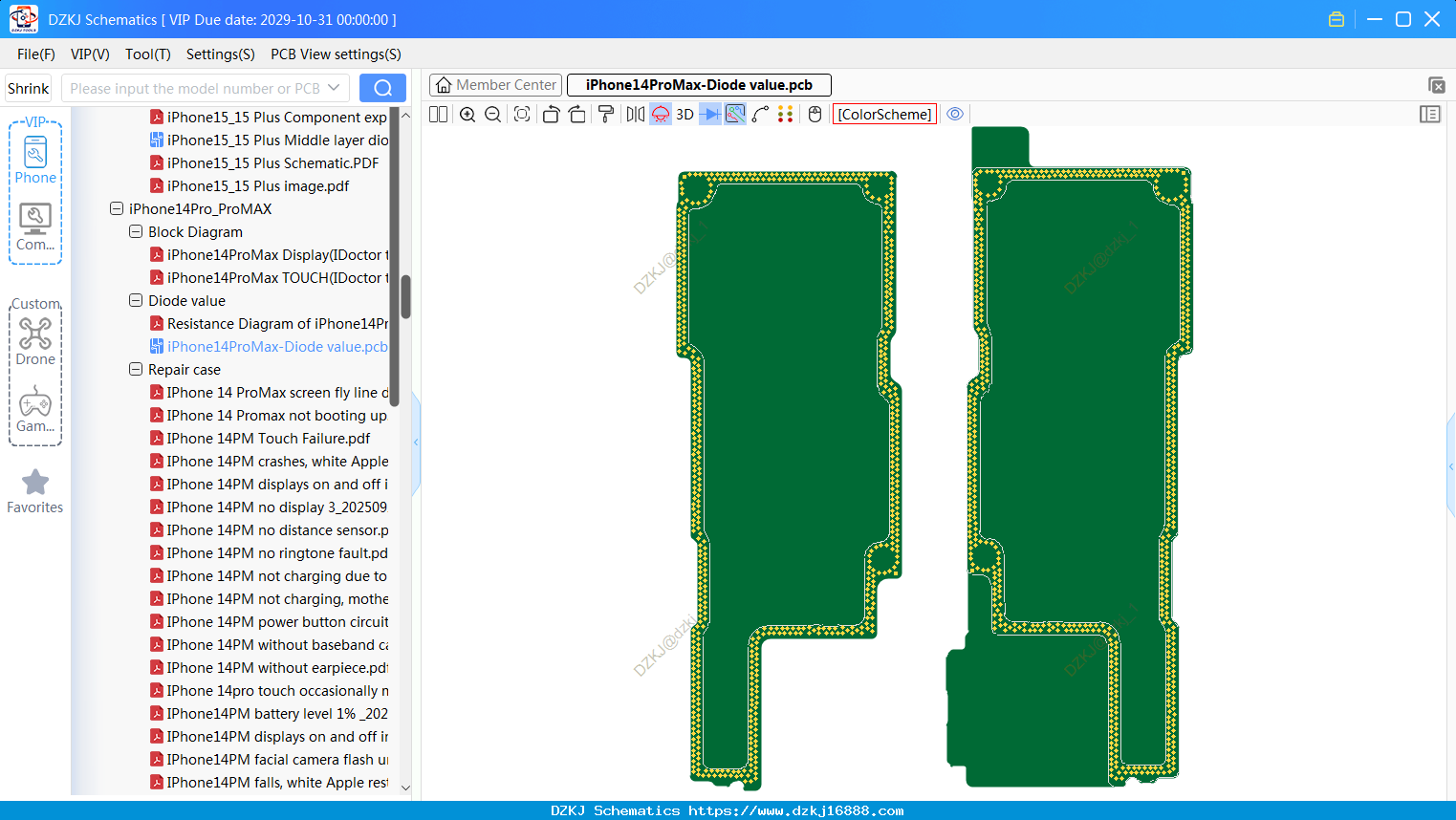Viewport: 1456px width, 820px height.
Task: Select the curved route line tool
Action: point(761,115)
